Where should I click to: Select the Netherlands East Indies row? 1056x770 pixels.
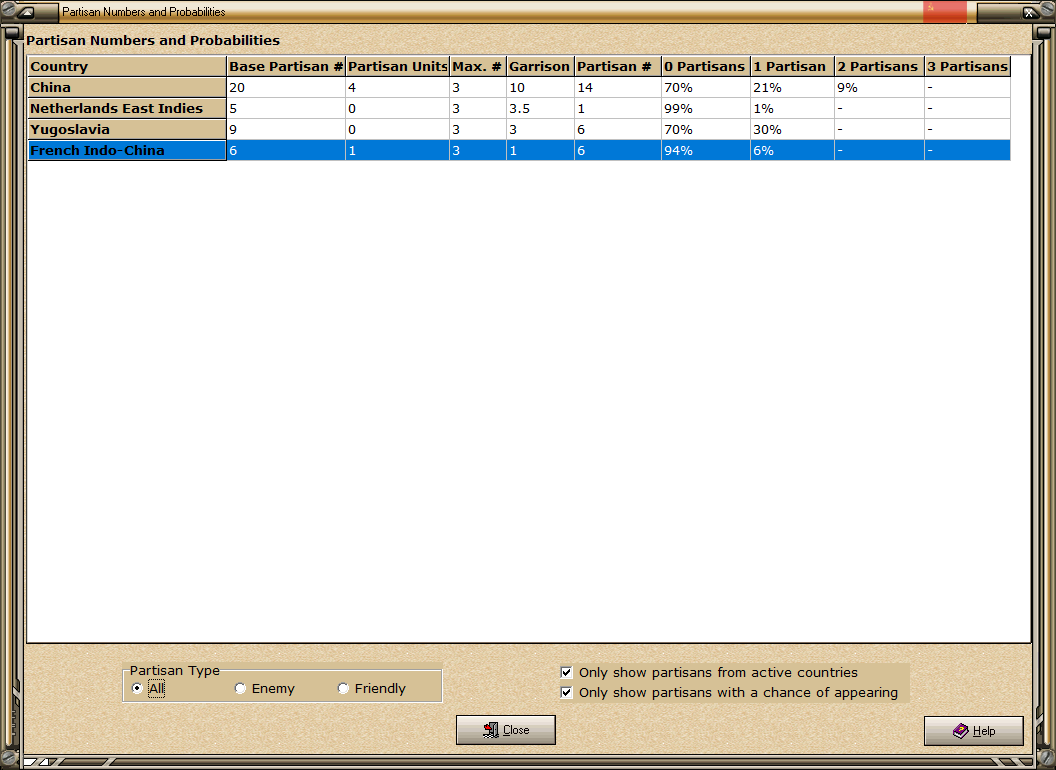pos(127,108)
